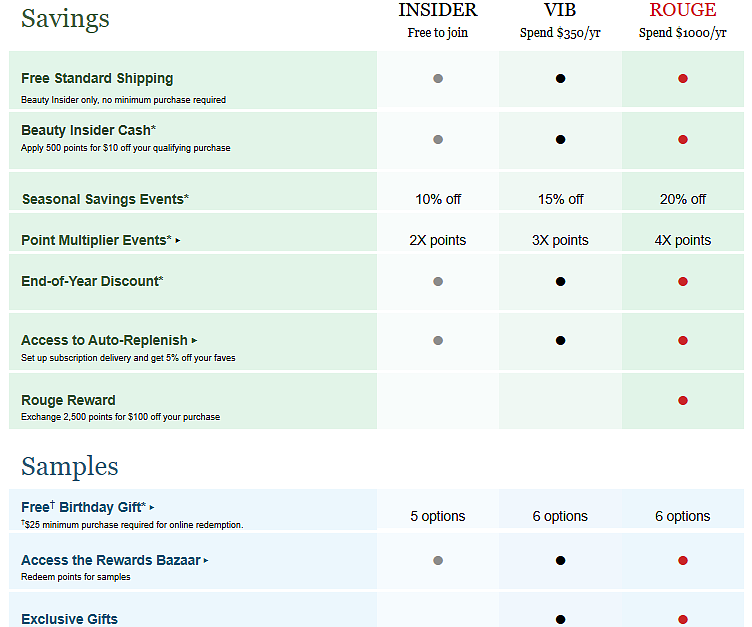The height and width of the screenshot is (627, 752).
Task: Expand the Access the Rewards Bazaar arrow
Action: 206,560
